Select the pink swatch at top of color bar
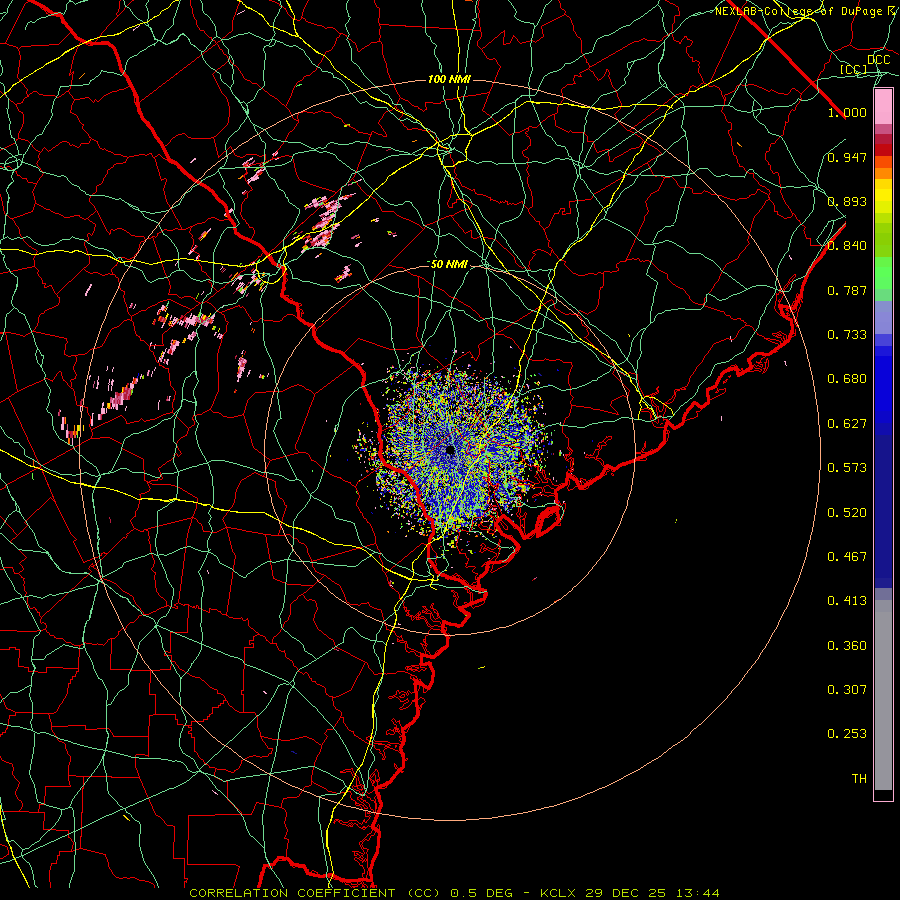 coord(883,107)
